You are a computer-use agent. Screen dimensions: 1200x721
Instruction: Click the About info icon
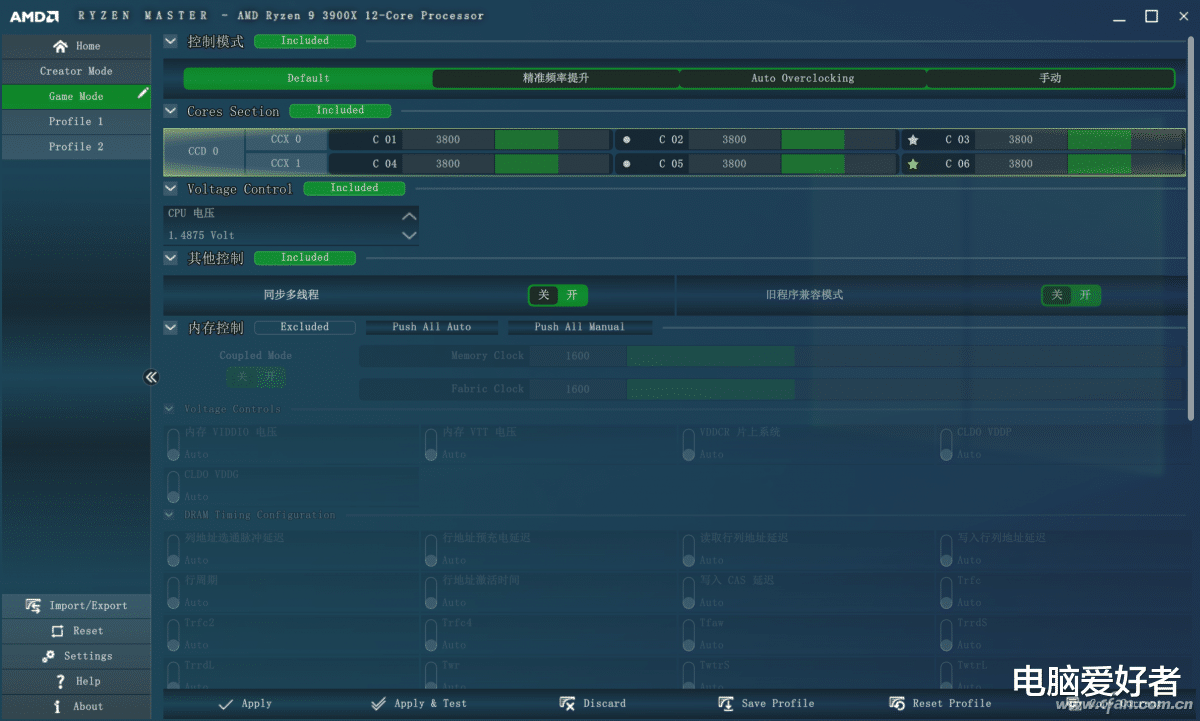(x=58, y=706)
